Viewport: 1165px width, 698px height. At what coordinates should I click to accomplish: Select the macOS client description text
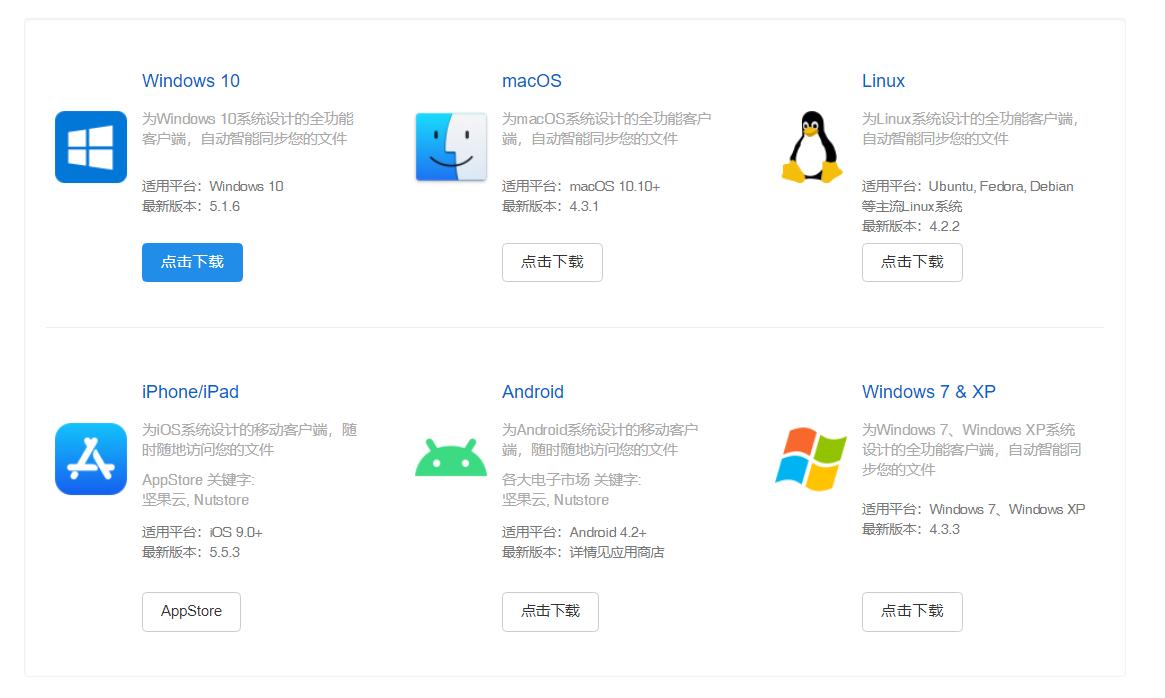pyautogui.click(x=606, y=129)
